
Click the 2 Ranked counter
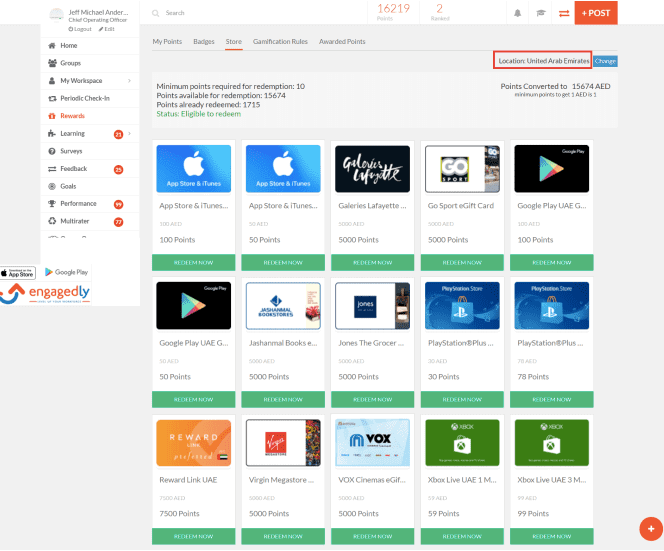[x=440, y=12]
